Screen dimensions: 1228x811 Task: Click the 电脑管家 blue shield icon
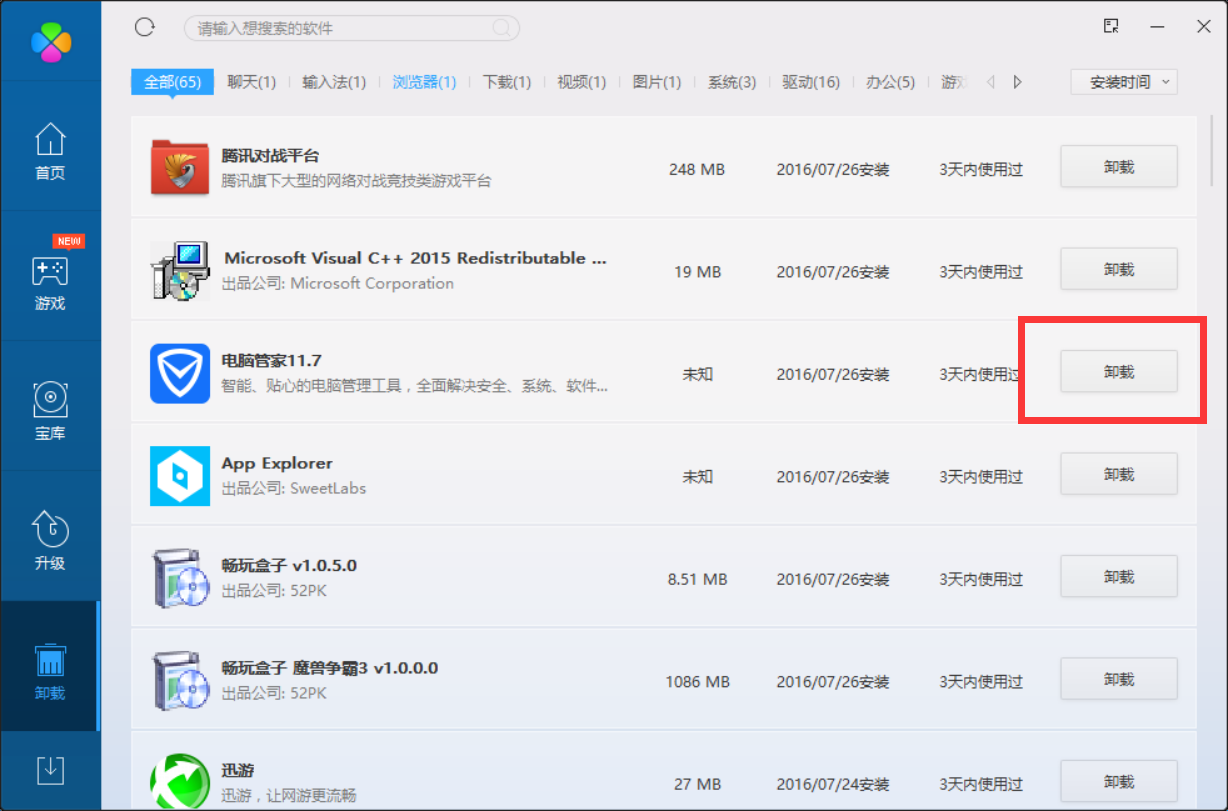(x=180, y=373)
